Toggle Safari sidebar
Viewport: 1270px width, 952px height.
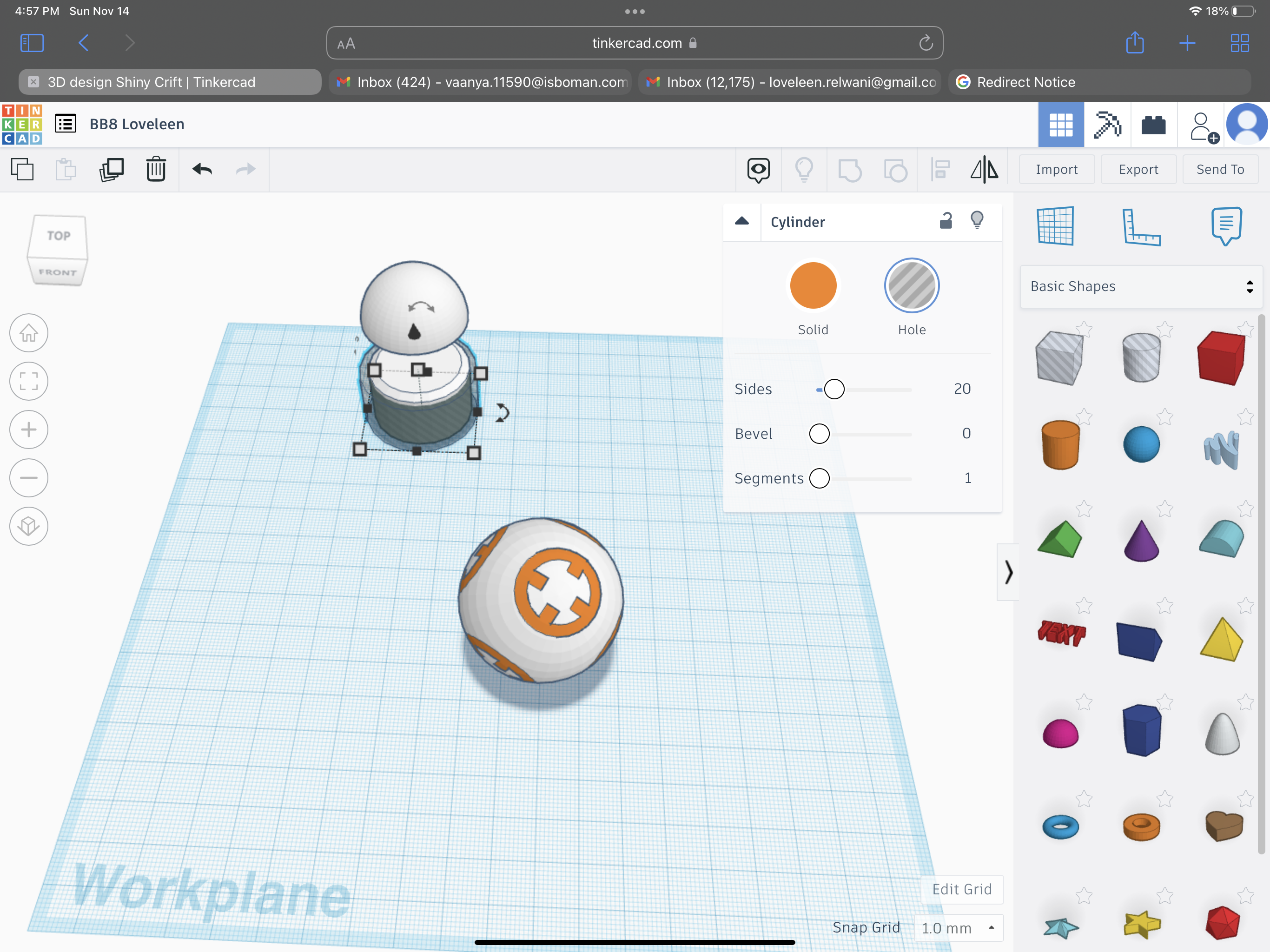[32, 43]
